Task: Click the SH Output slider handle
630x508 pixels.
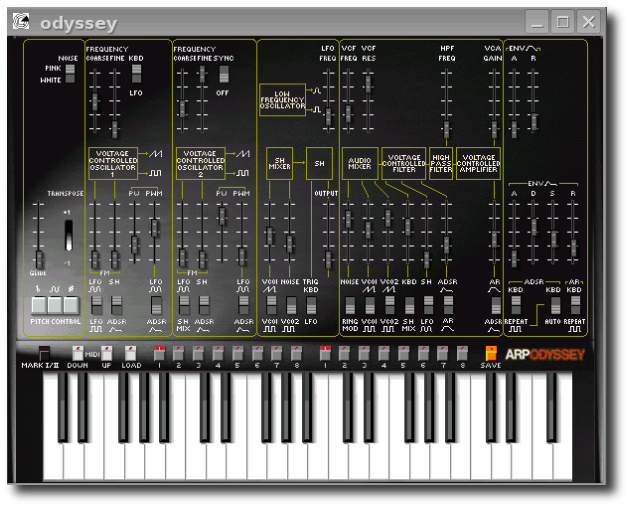Action: click(x=328, y=260)
